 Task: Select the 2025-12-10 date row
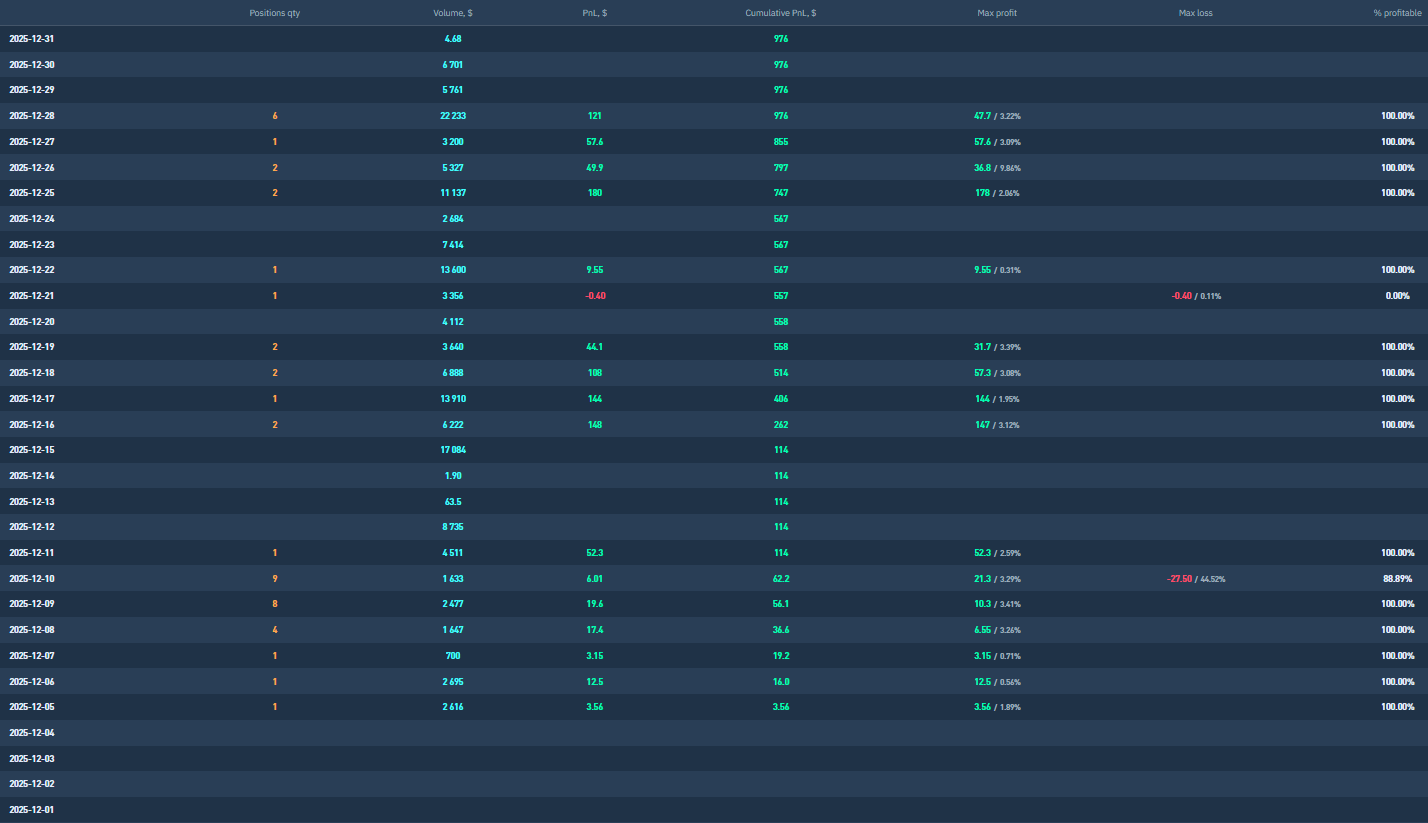click(32, 579)
